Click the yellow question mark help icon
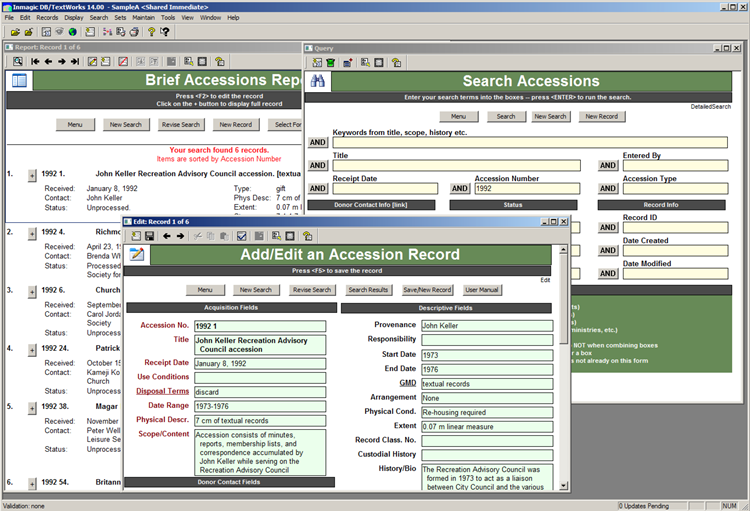Image resolution: width=750 pixels, height=511 pixels. click(x=151, y=32)
